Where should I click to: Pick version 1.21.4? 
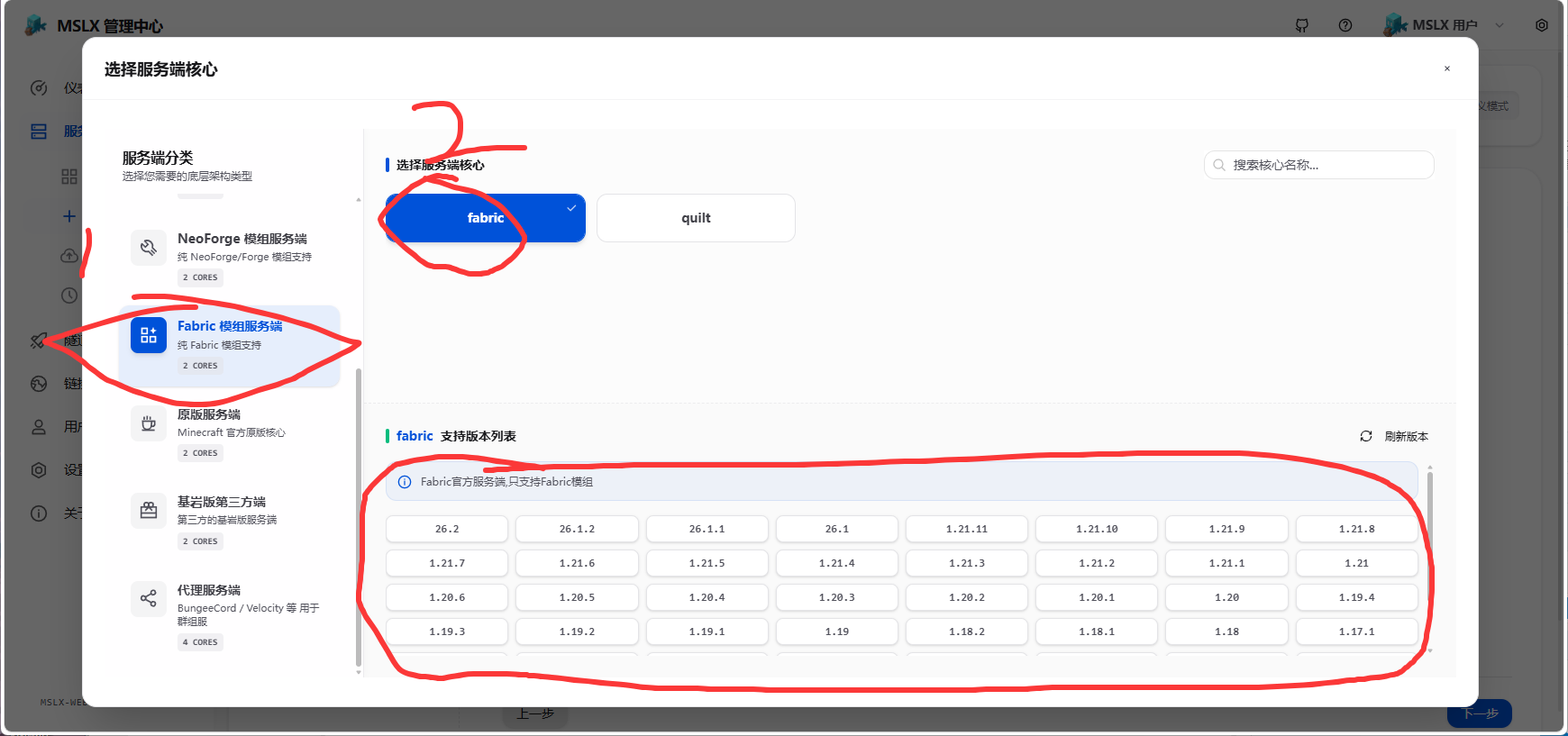(837, 563)
